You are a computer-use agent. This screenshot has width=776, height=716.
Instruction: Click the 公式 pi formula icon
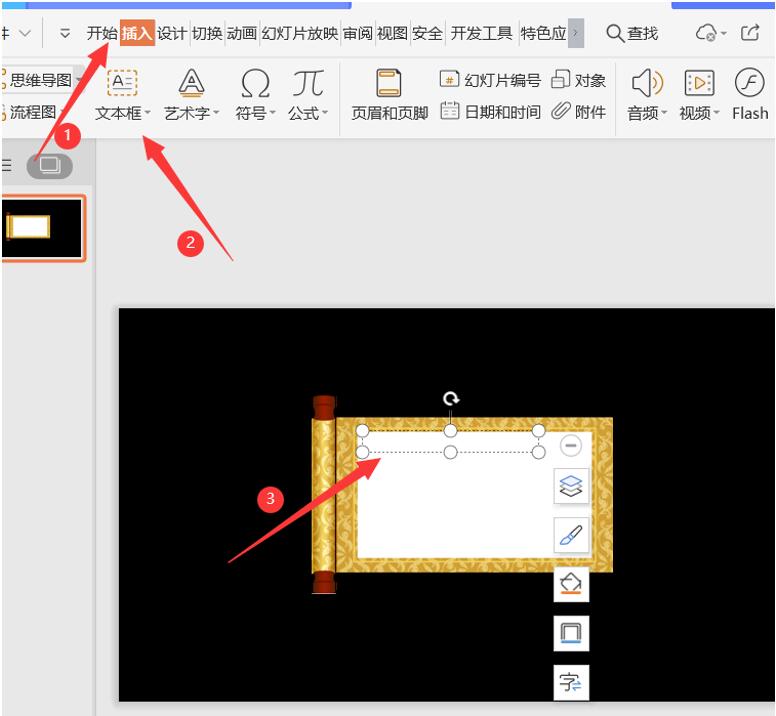(307, 83)
